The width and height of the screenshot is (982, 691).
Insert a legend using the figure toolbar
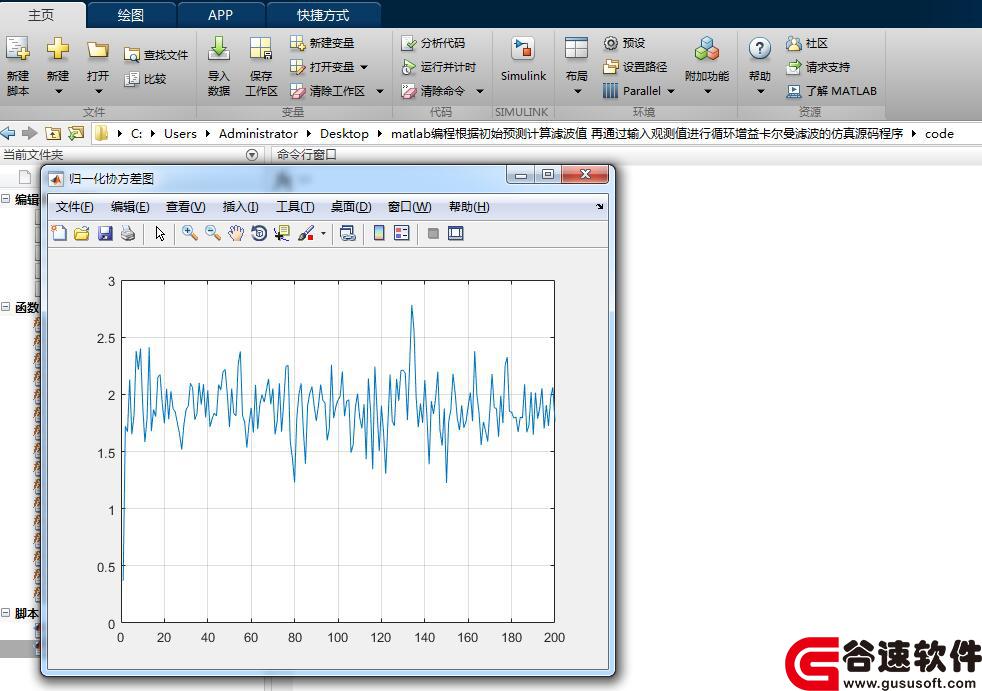pyautogui.click(x=401, y=234)
